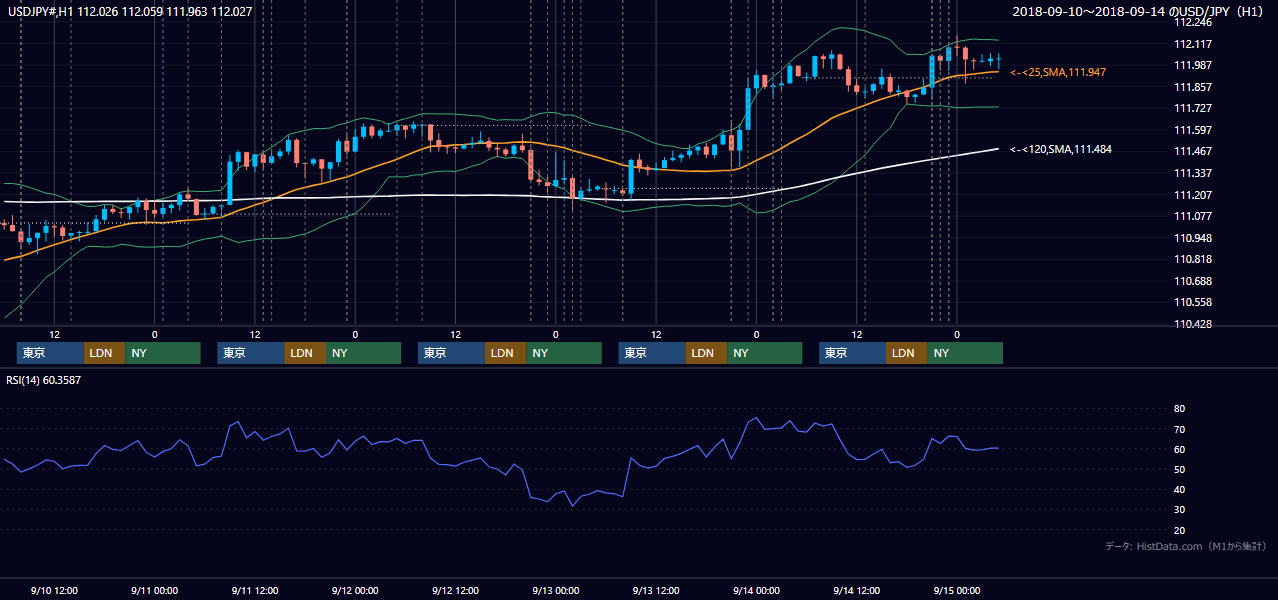1278x600 pixels.
Task: Select the RSI(14) 60.3587 indicator label
Action: pos(43,380)
